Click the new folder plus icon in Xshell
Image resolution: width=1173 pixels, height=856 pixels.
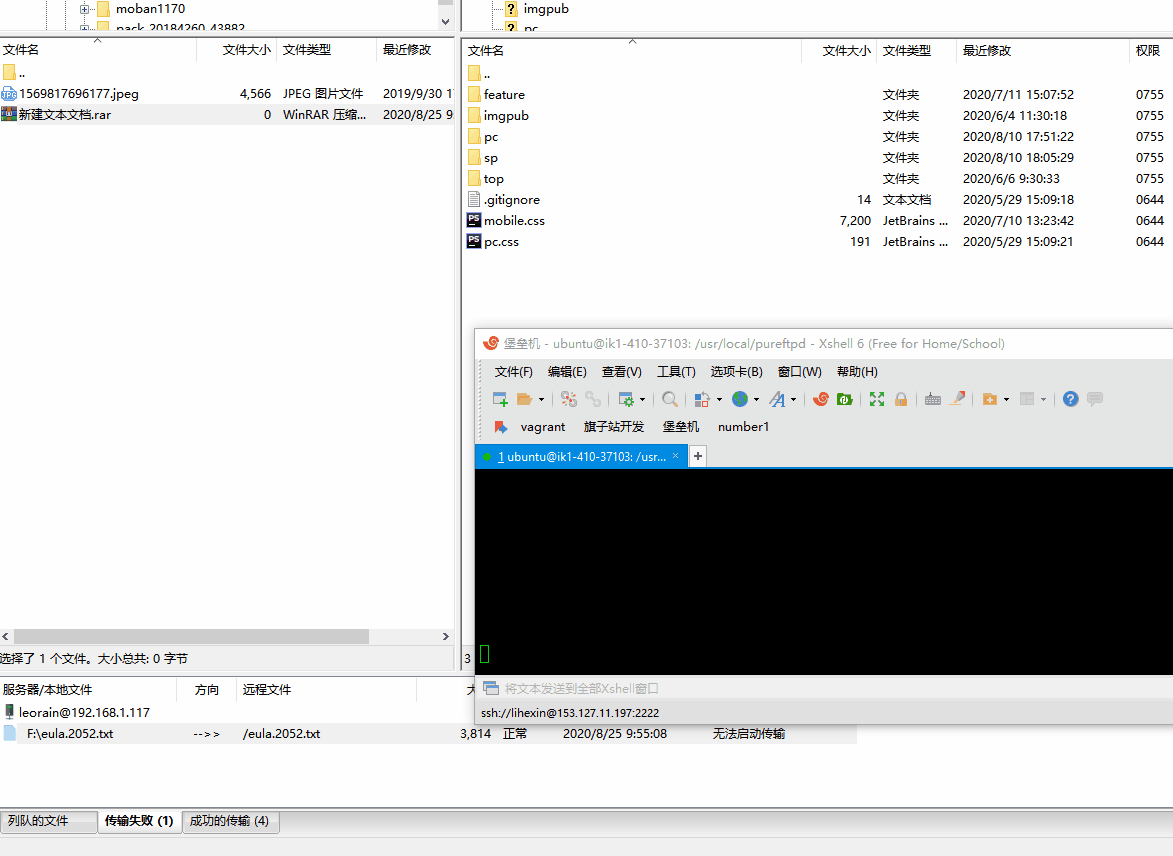coord(990,400)
